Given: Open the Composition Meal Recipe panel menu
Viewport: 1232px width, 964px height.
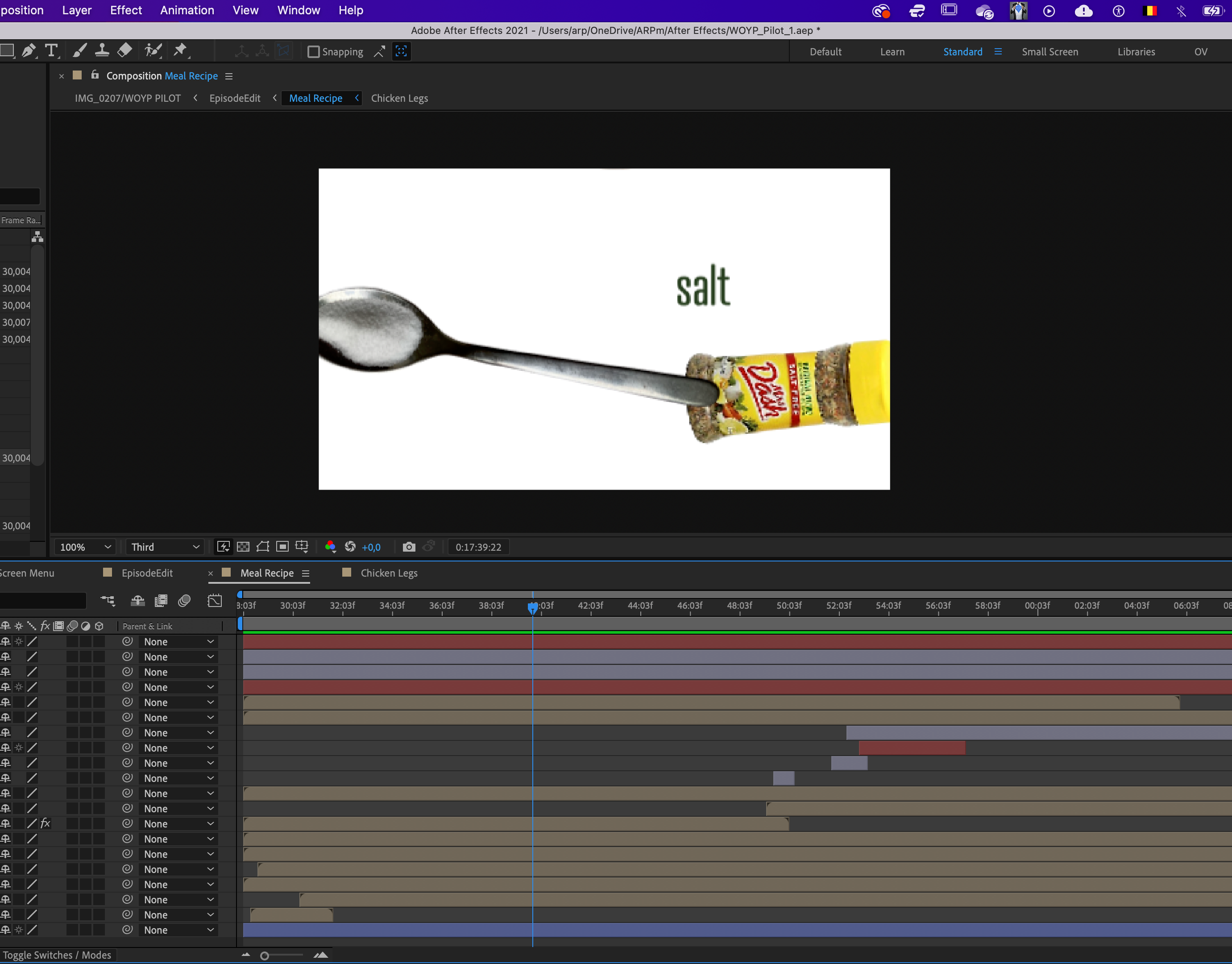Looking at the screenshot, I should [x=228, y=76].
